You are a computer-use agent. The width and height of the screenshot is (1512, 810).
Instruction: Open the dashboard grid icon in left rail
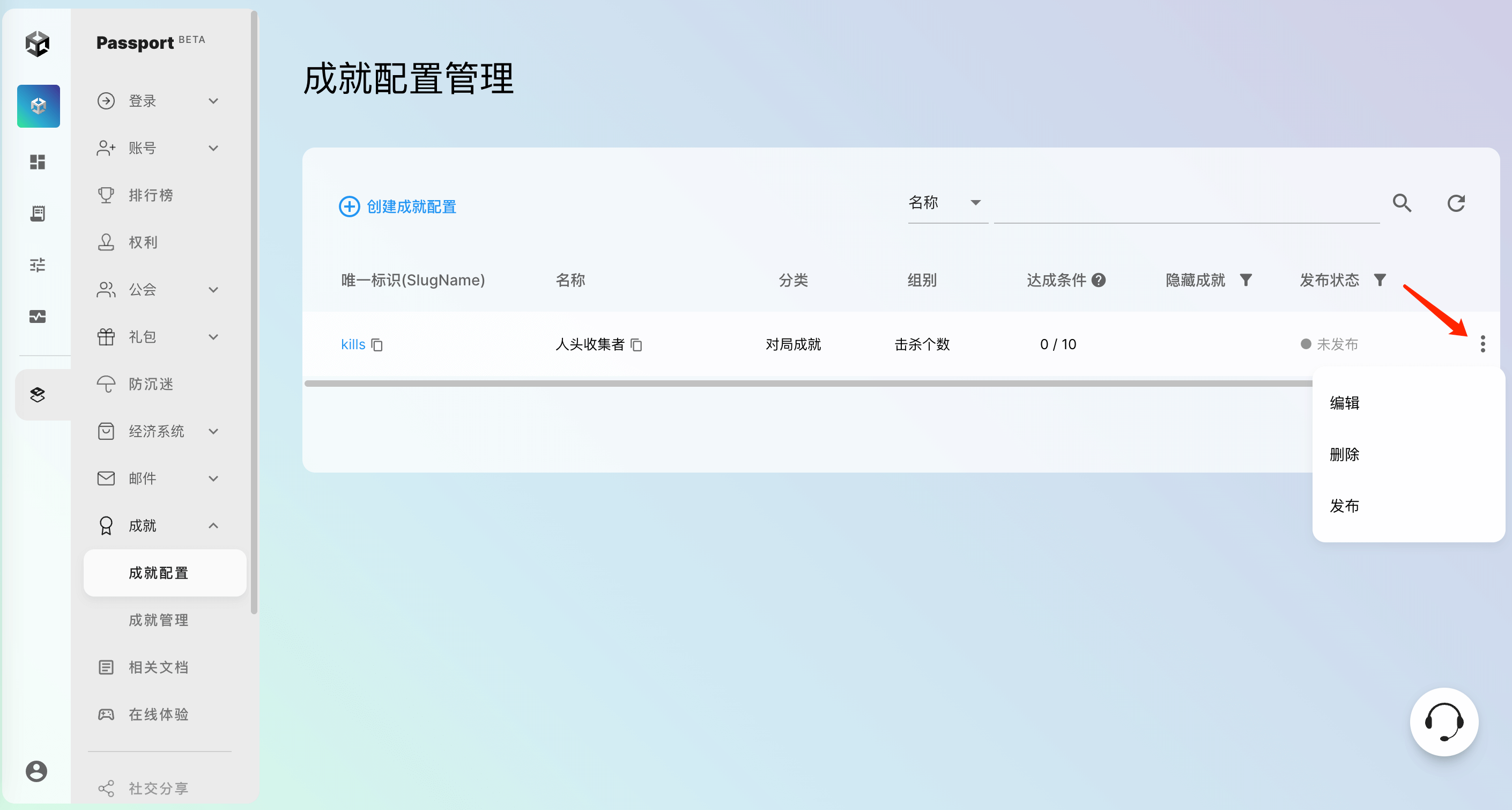pos(38,161)
